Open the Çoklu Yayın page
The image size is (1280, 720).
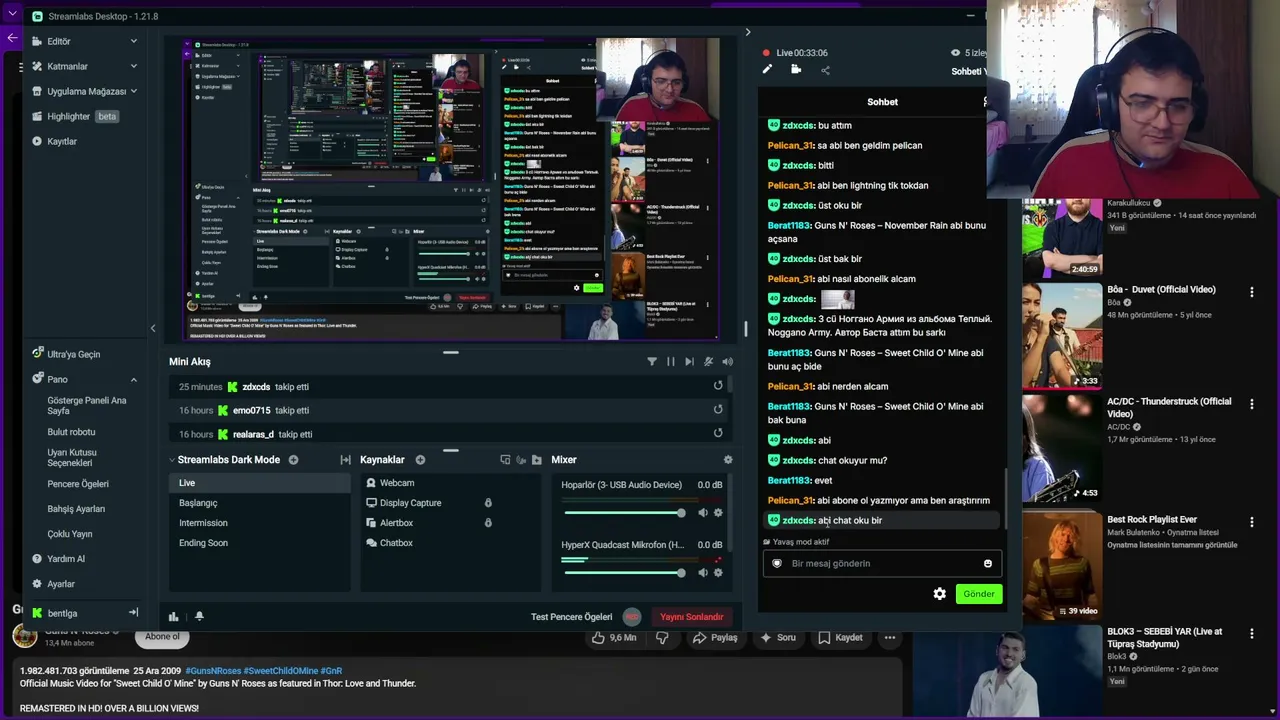point(70,534)
